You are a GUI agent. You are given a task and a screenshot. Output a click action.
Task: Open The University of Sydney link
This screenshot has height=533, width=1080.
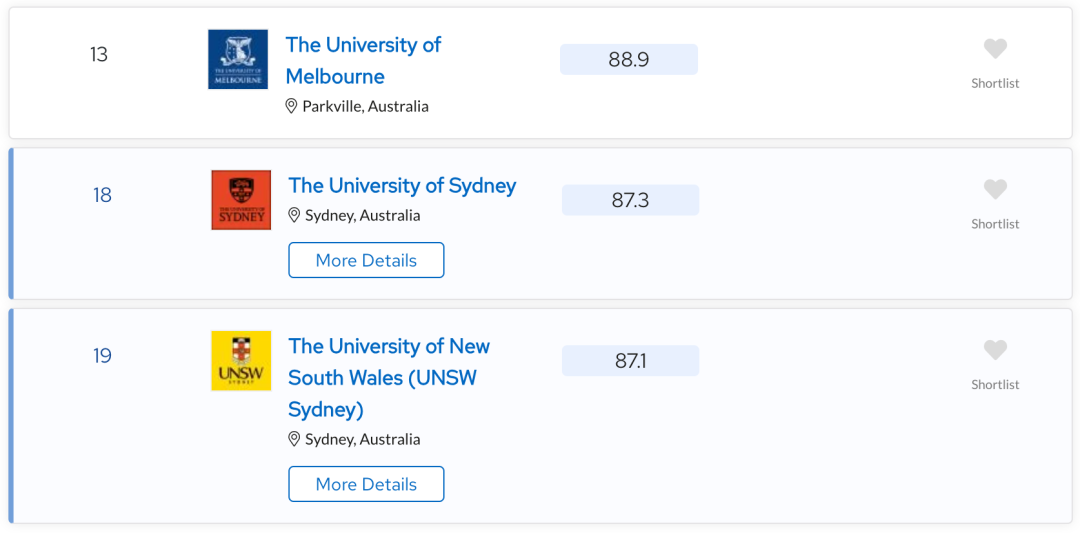(402, 186)
